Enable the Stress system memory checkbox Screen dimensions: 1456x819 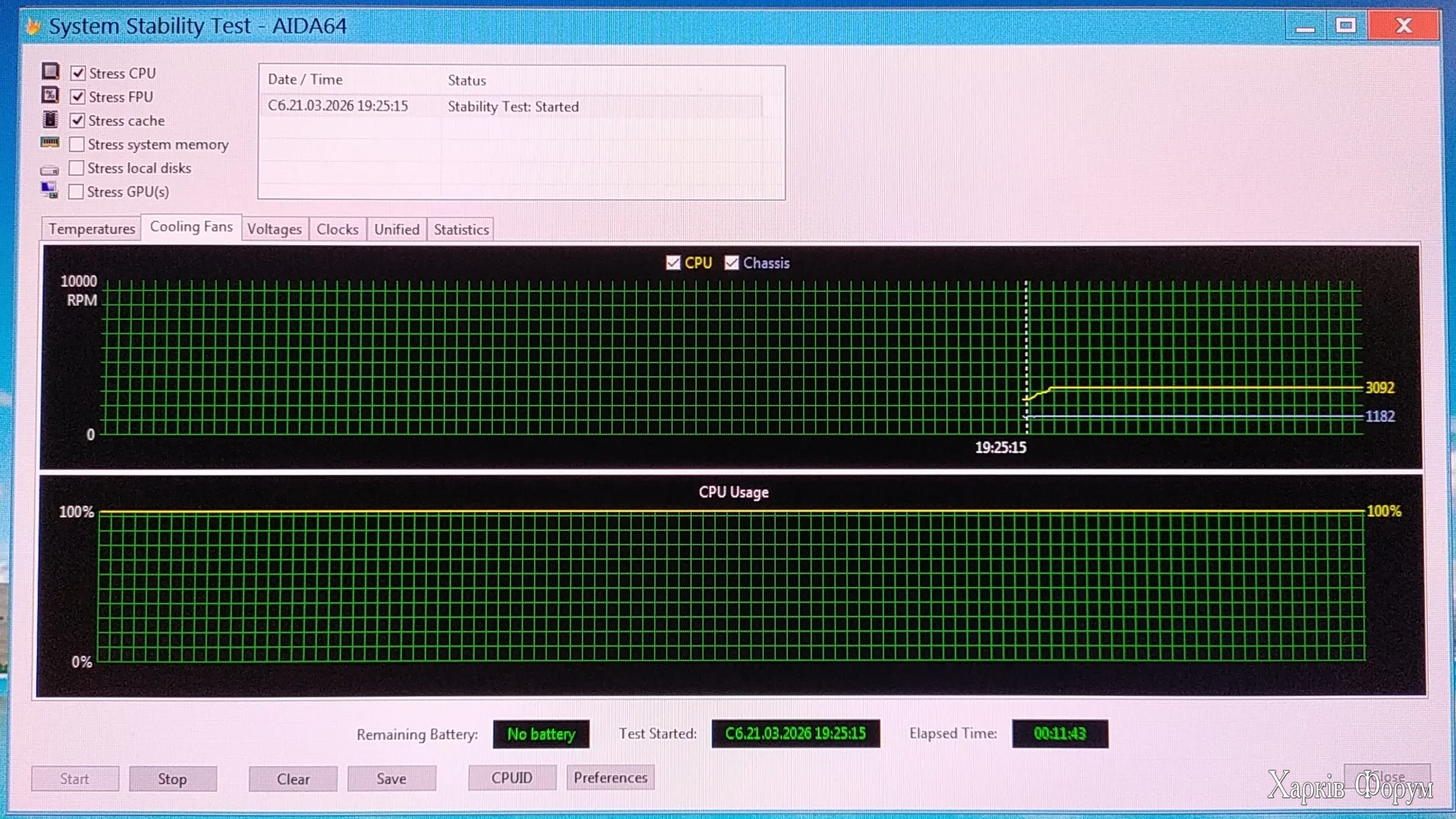(x=77, y=144)
